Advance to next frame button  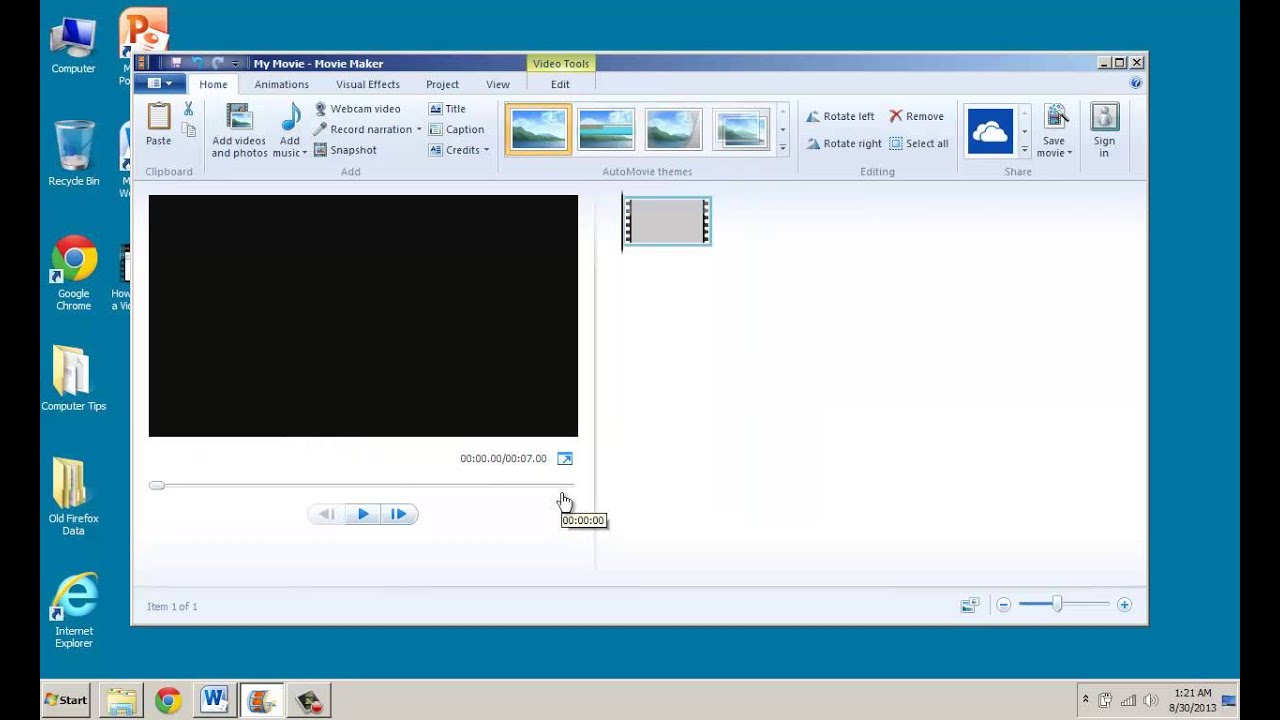click(399, 514)
